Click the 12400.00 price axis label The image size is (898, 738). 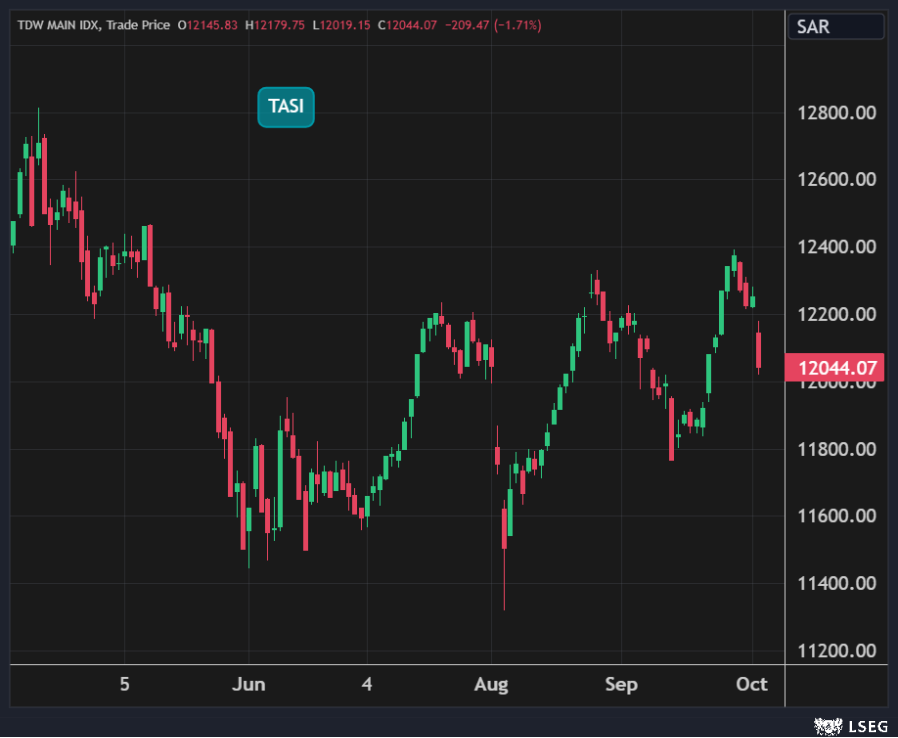tap(836, 247)
